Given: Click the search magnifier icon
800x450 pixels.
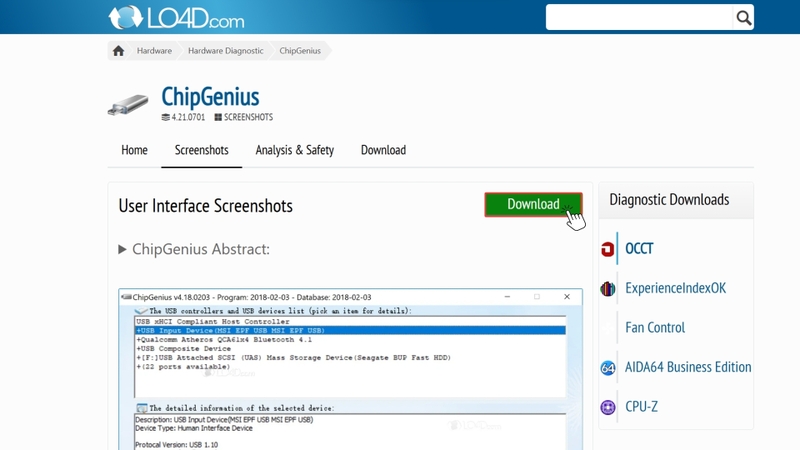Looking at the screenshot, I should [743, 18].
